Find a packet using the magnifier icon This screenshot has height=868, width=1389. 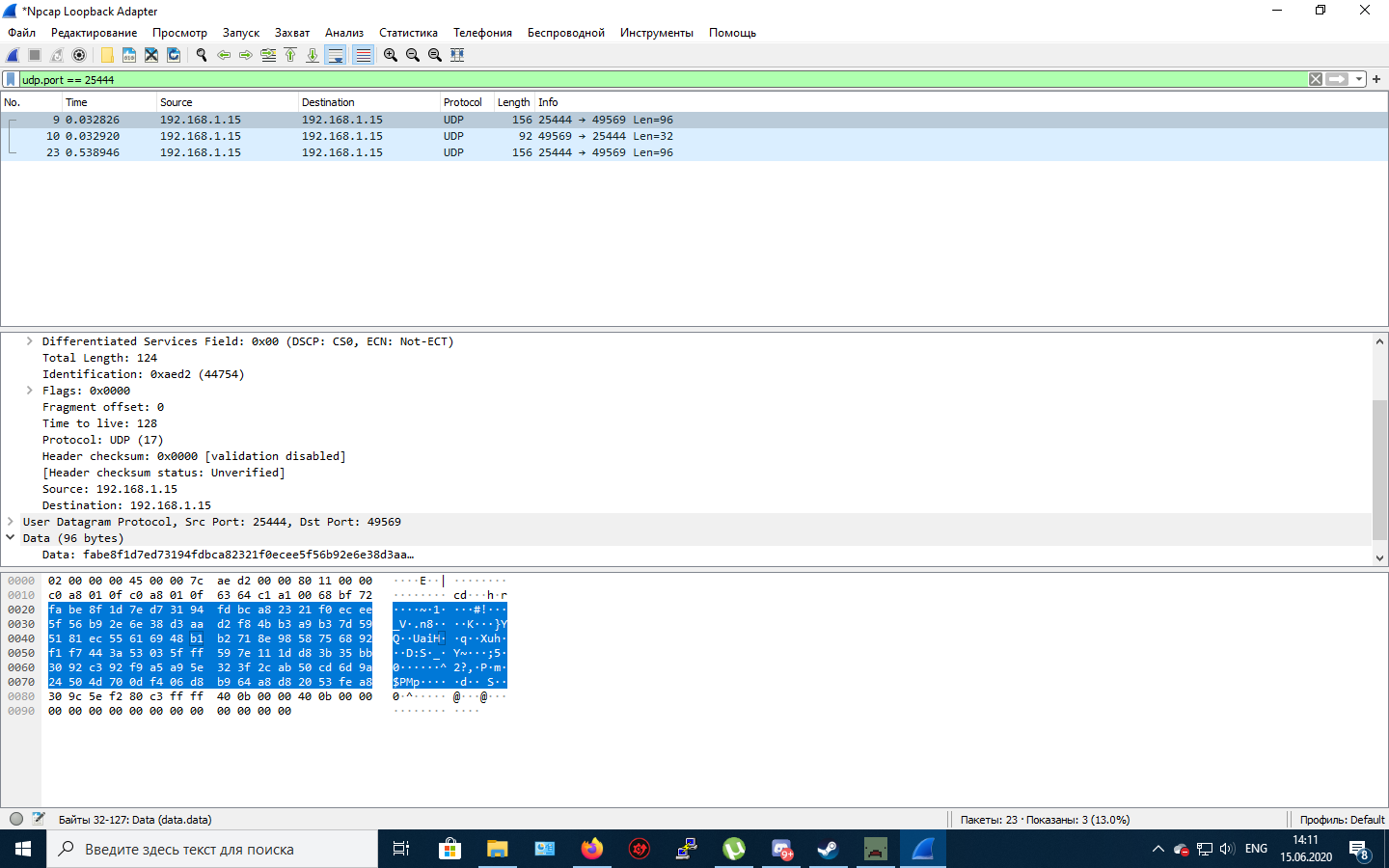202,55
